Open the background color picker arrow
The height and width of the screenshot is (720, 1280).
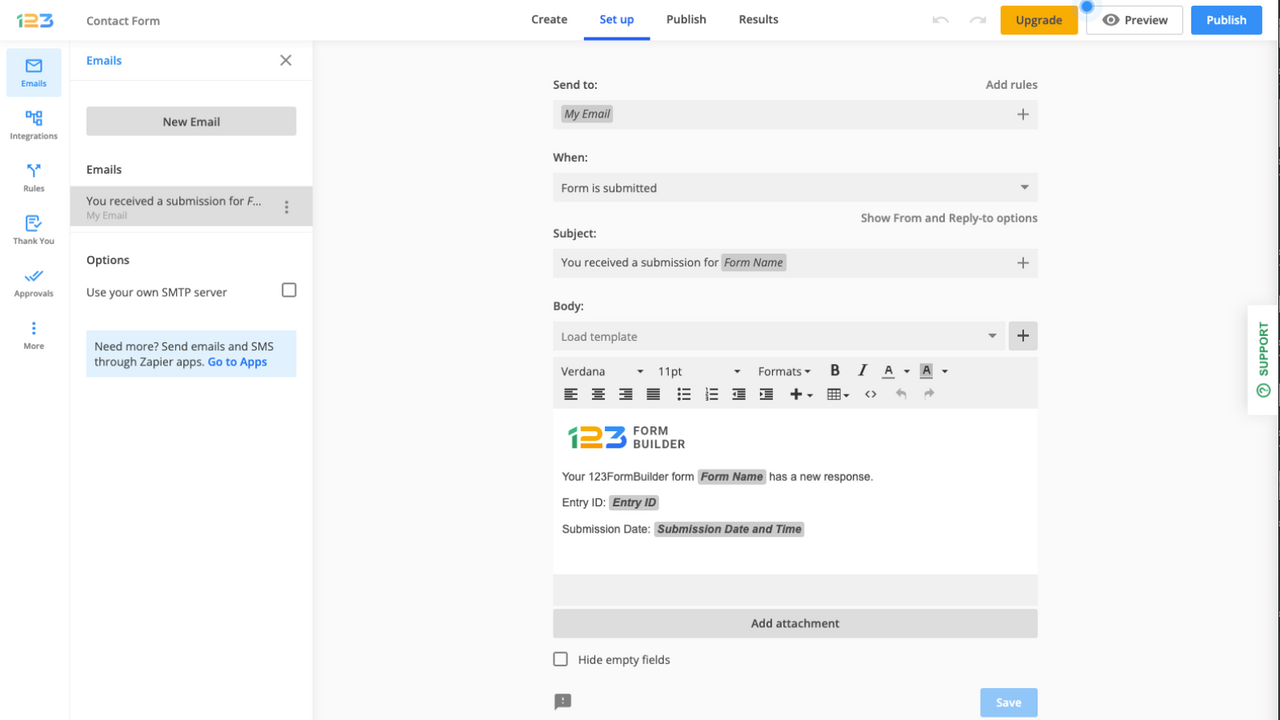(944, 371)
